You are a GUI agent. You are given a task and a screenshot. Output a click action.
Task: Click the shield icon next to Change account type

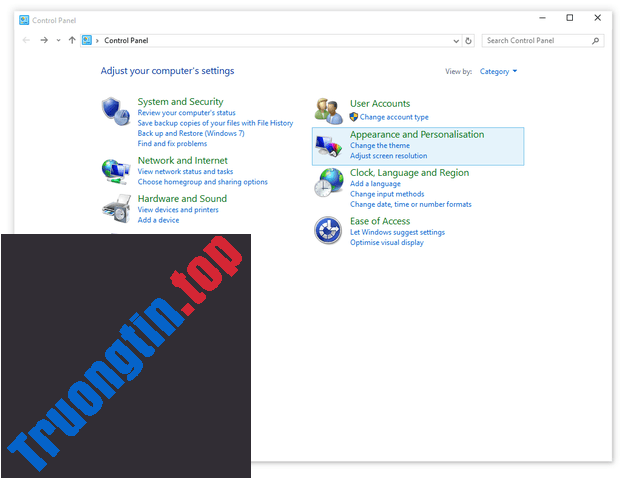(x=354, y=117)
